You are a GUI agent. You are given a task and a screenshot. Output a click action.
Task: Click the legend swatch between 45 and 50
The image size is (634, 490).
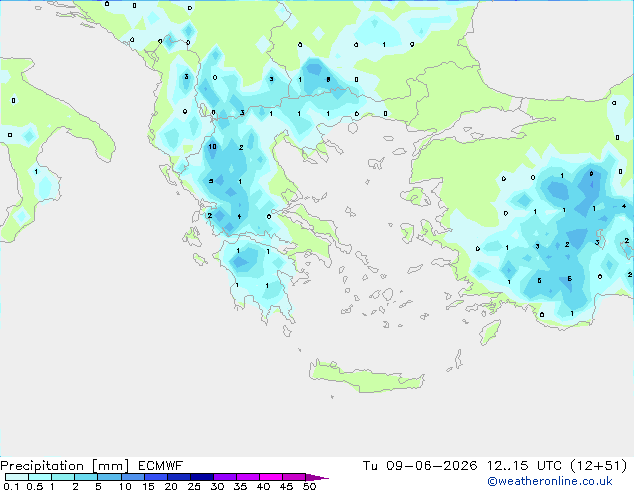click(294, 477)
